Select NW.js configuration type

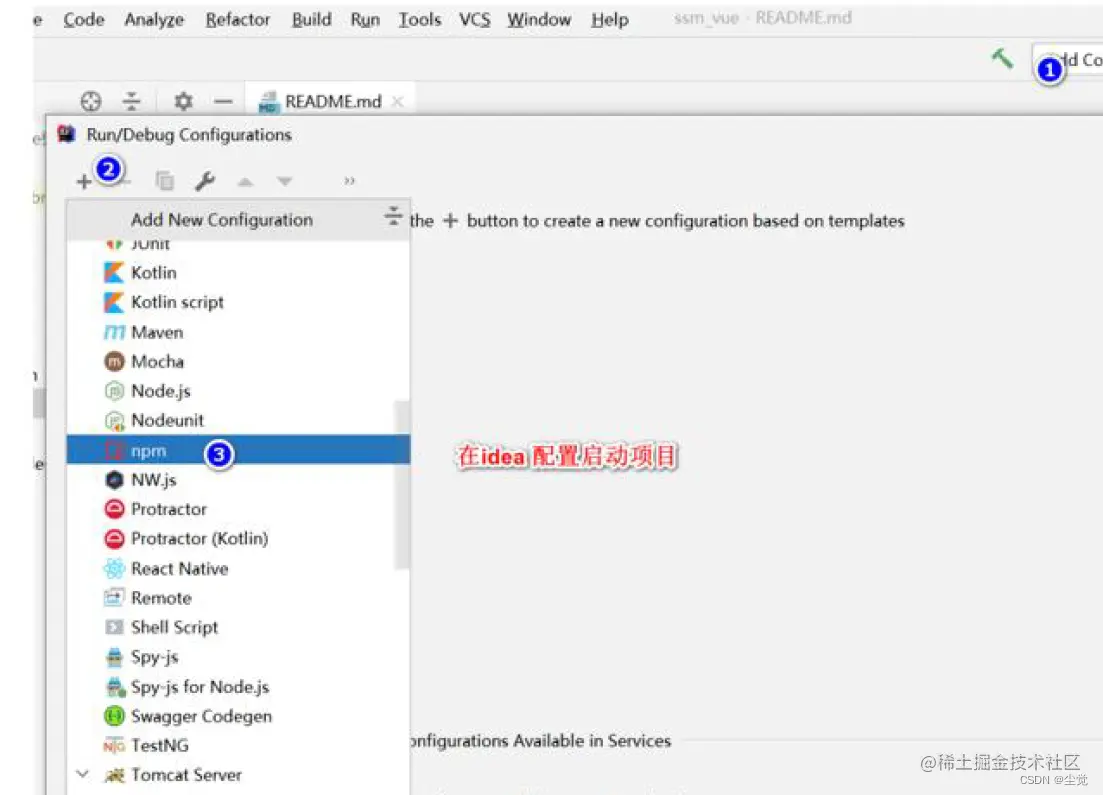[238, 480]
